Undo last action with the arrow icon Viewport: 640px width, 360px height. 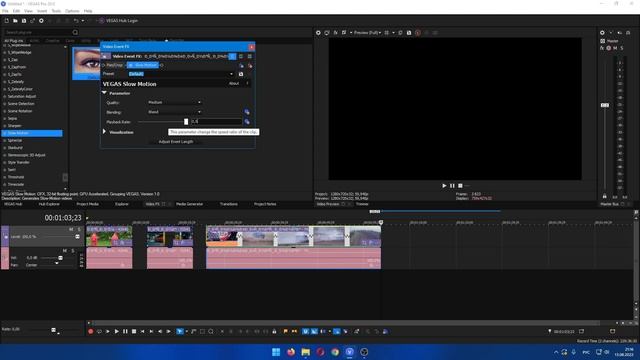pos(76,20)
